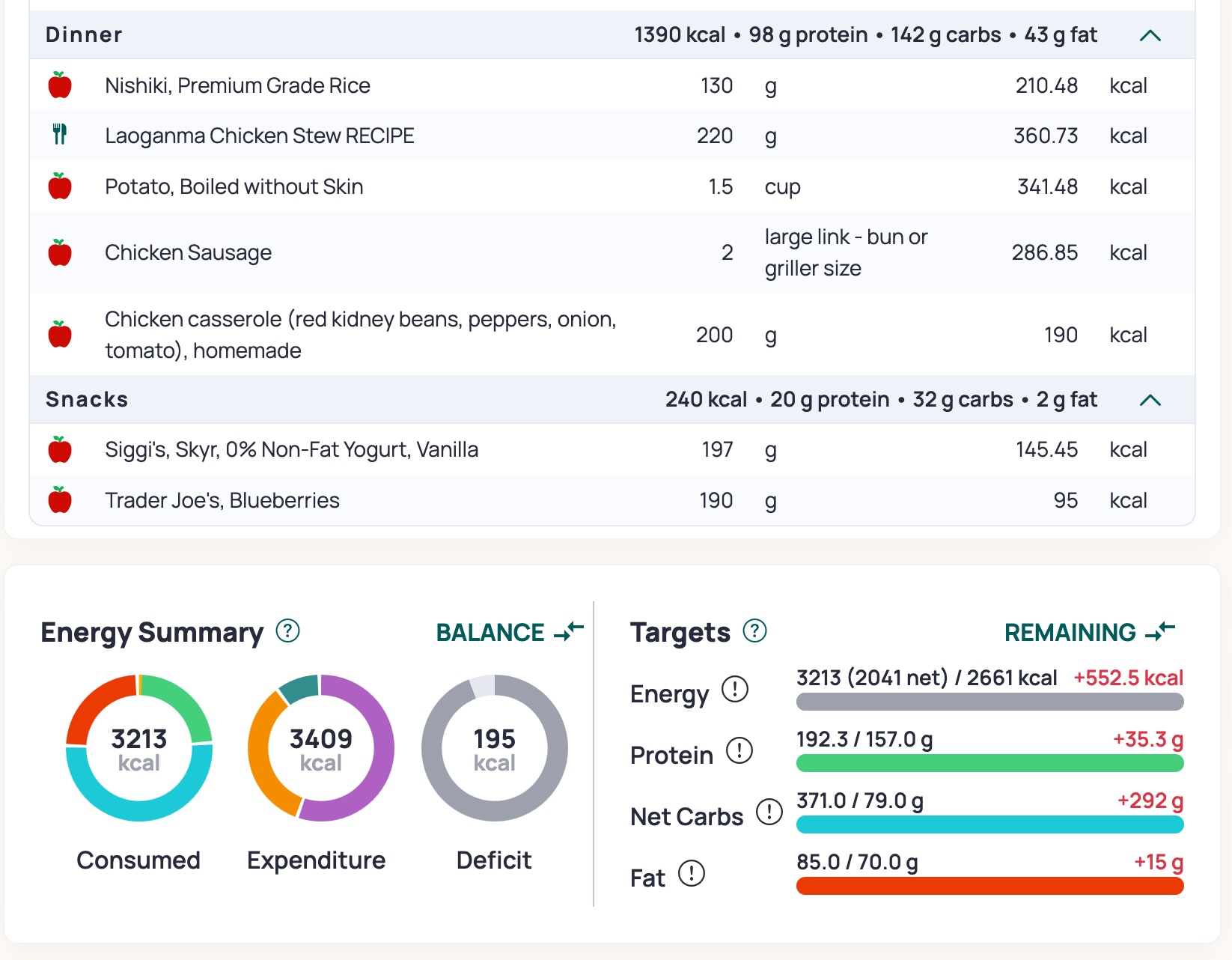Viewport: 1232px width, 960px height.
Task: Click the apple icon beside Chicken casserole
Action: (x=60, y=334)
